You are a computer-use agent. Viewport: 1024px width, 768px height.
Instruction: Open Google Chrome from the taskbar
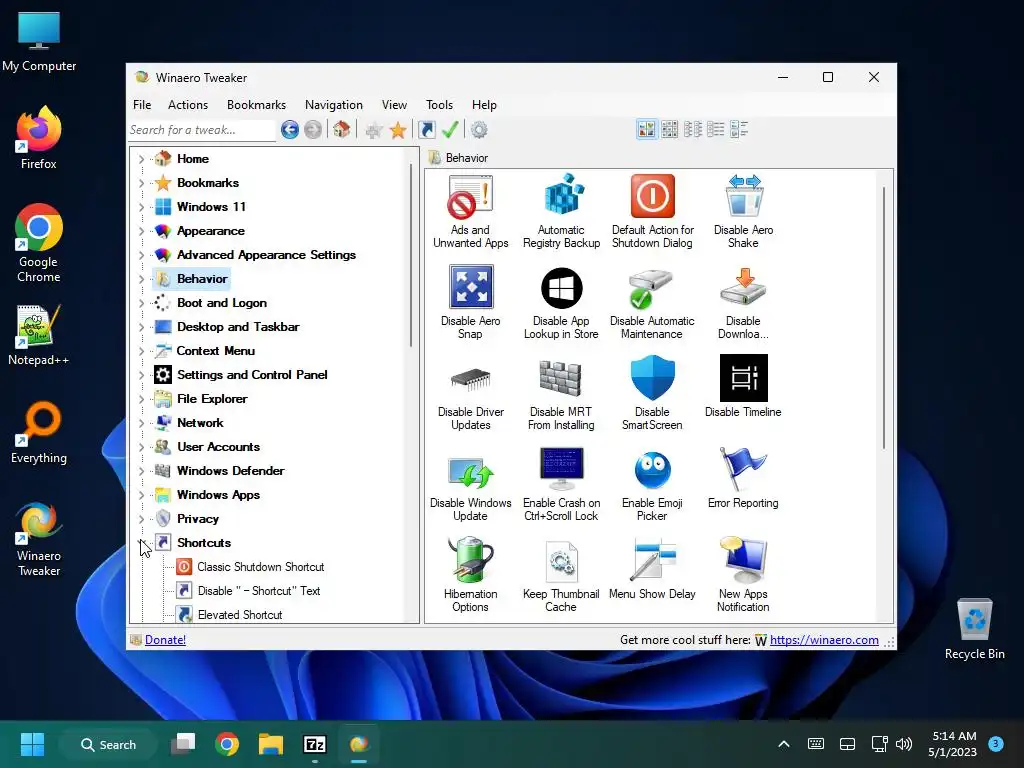(x=227, y=744)
